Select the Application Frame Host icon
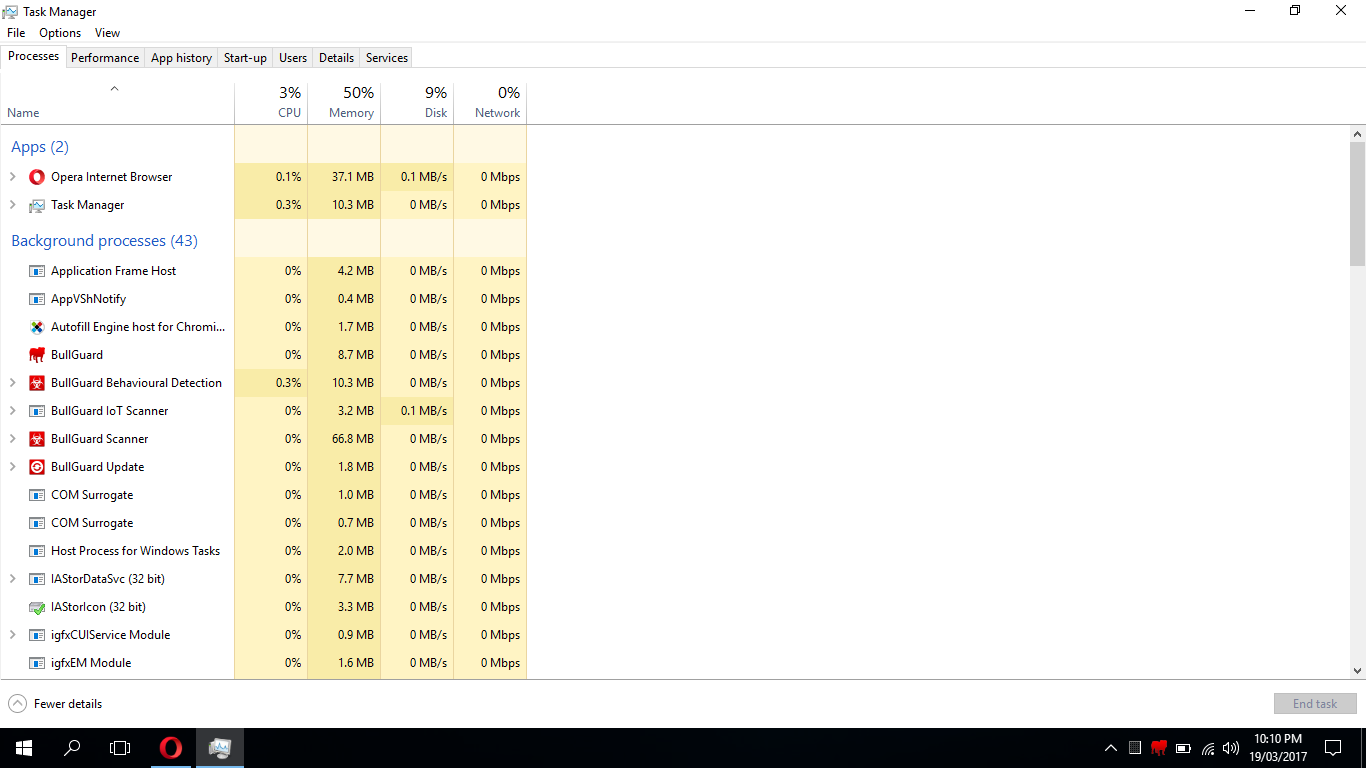The width and height of the screenshot is (1366, 768). pyautogui.click(x=37, y=271)
